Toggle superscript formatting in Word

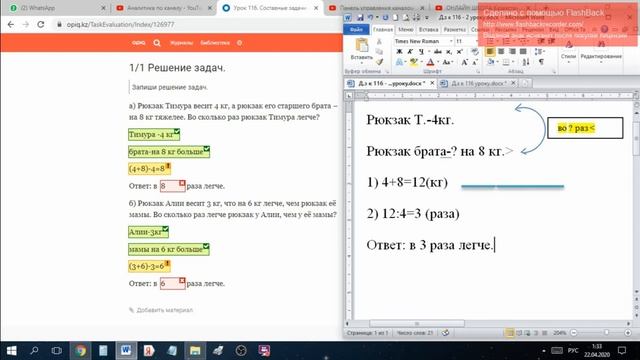tap(460, 51)
